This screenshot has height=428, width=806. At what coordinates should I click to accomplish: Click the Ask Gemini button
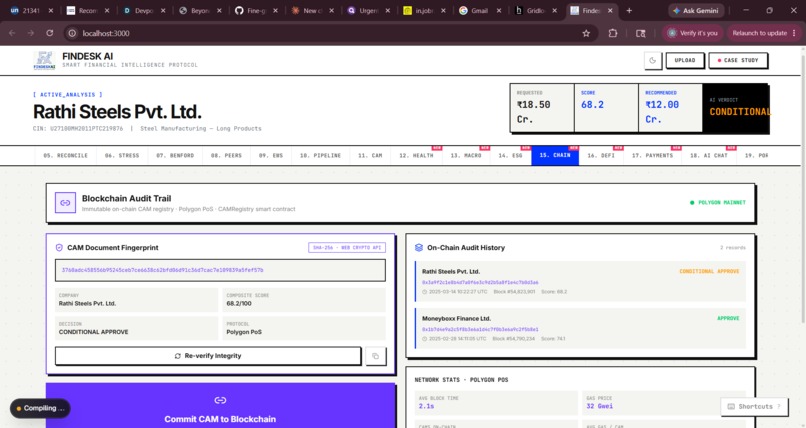pyautogui.click(x=697, y=10)
